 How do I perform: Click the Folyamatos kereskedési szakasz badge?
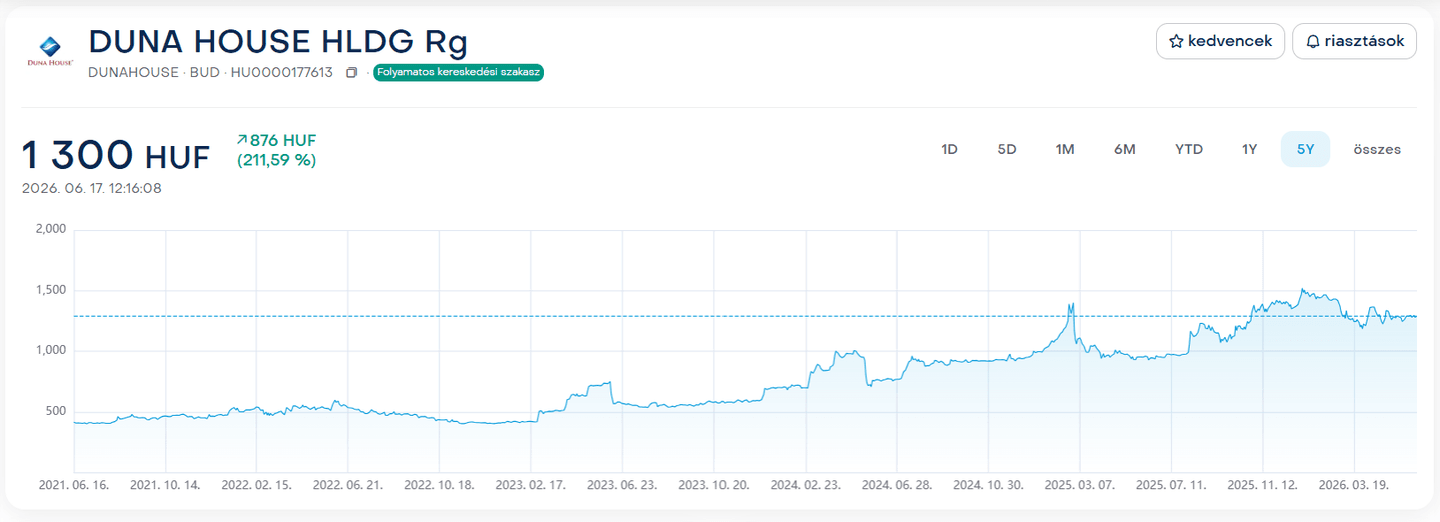[458, 73]
